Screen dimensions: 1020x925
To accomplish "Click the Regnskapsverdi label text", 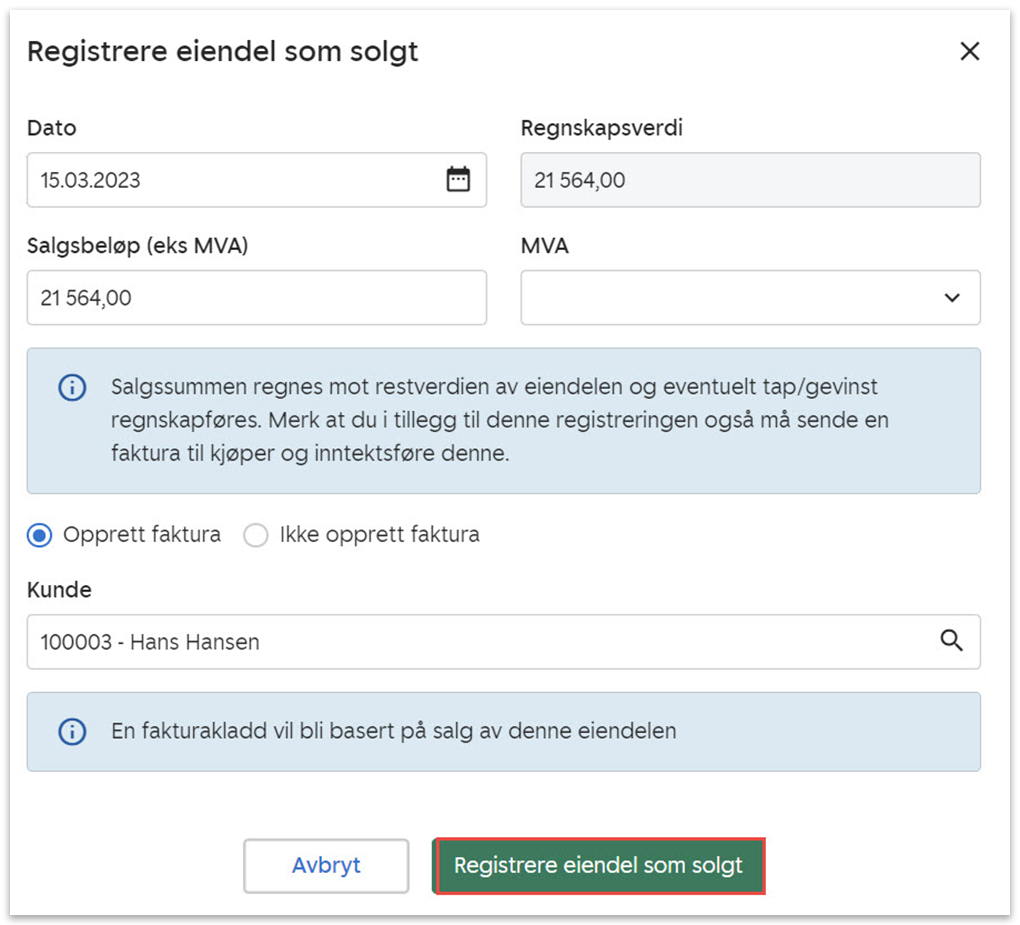I will coord(602,128).
